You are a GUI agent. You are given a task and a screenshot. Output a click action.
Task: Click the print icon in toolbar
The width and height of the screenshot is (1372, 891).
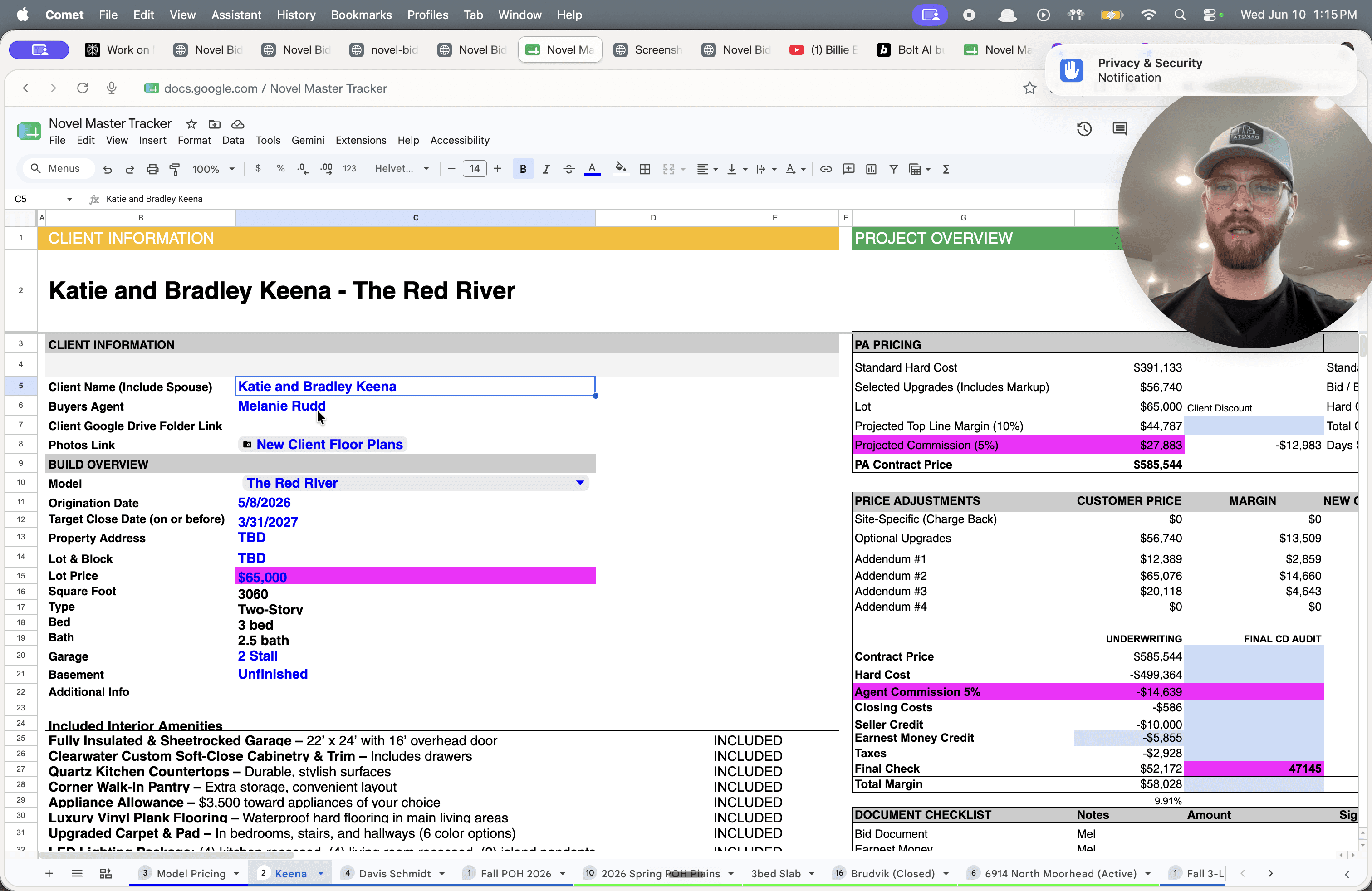pos(152,169)
